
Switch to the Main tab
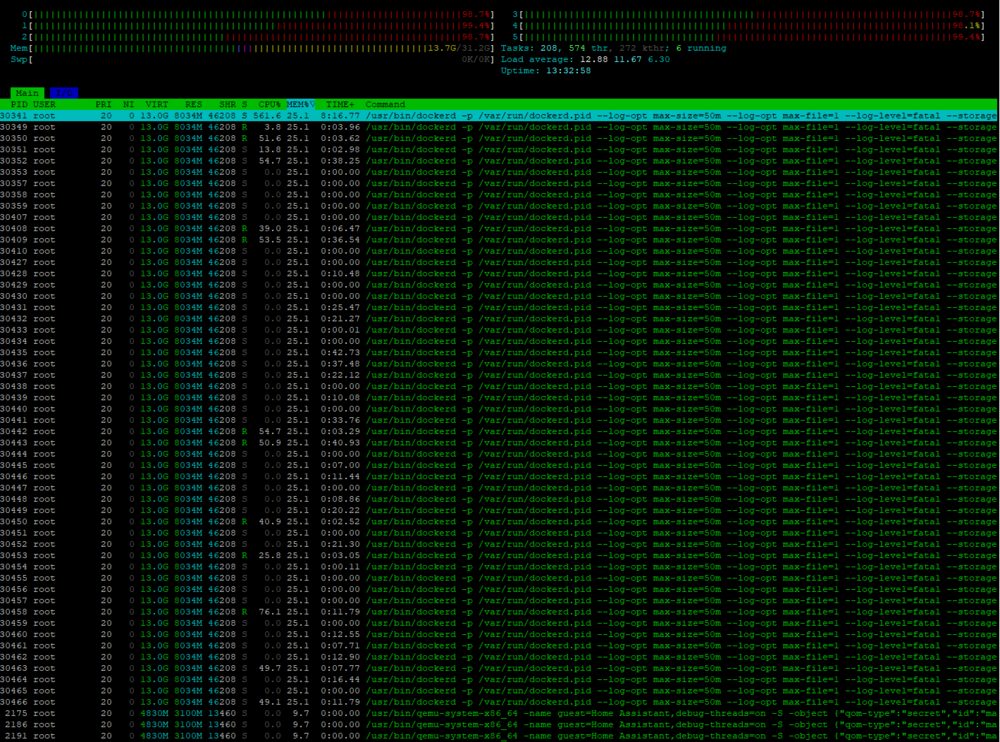click(x=27, y=93)
